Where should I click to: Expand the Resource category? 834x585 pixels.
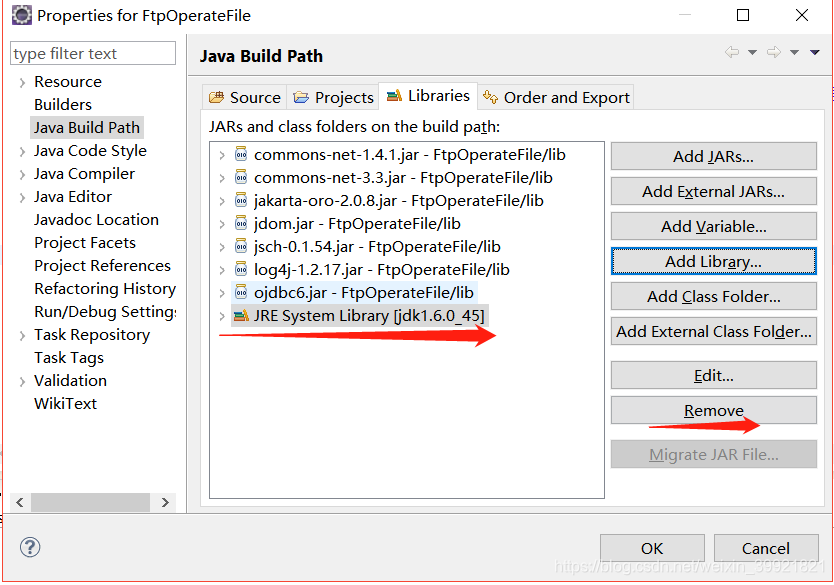pyautogui.click(x=22, y=82)
